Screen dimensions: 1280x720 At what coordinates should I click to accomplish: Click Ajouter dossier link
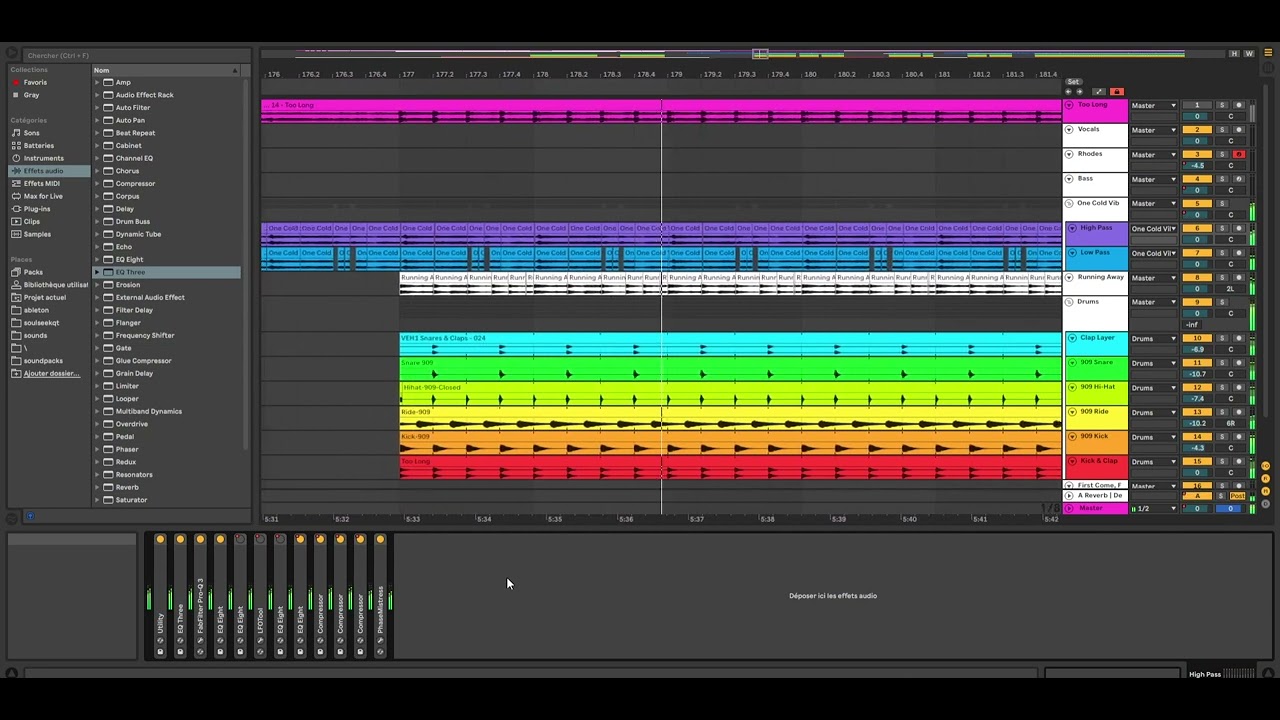coord(51,373)
